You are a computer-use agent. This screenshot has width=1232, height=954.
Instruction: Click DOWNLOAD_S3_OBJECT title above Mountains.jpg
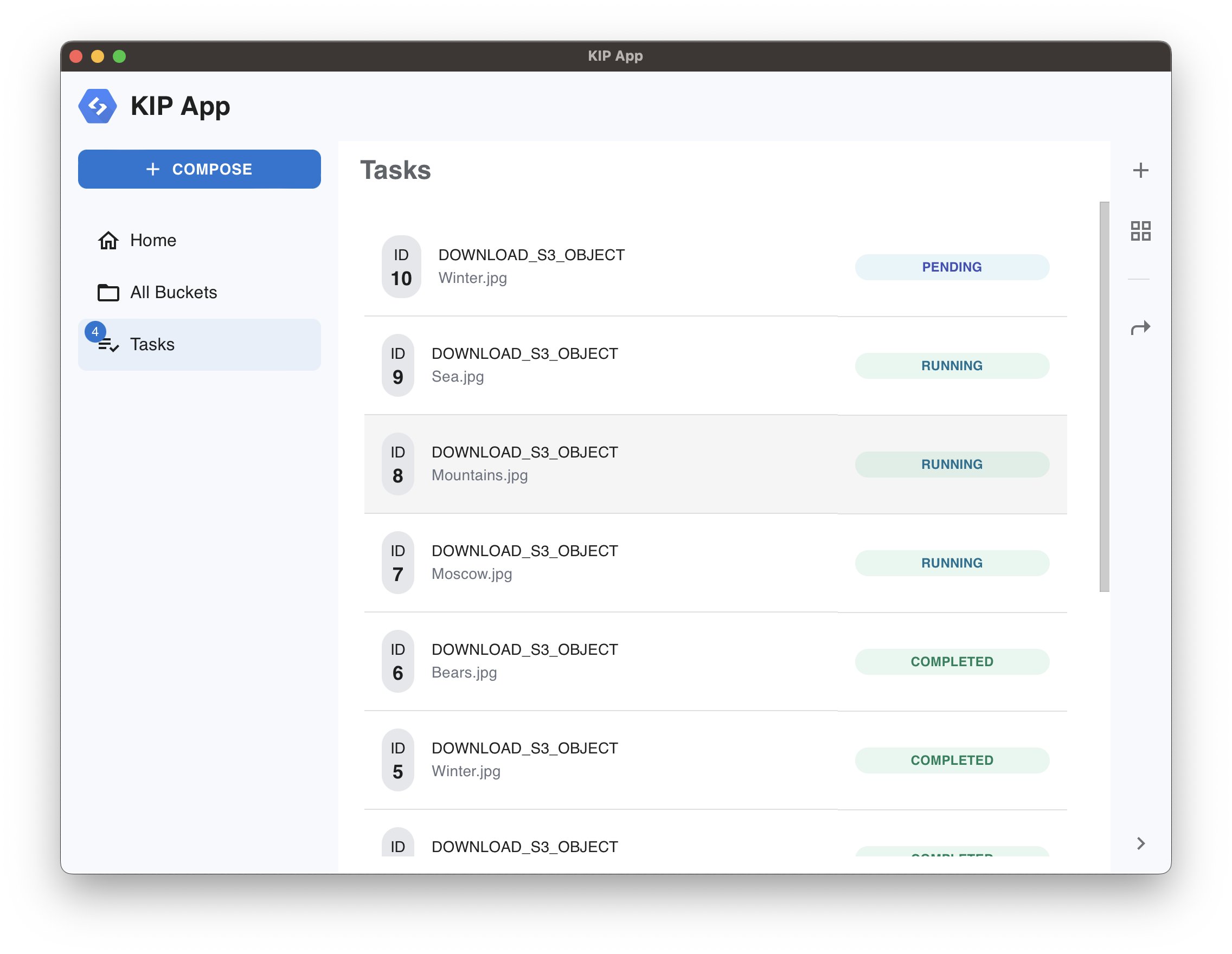click(524, 453)
